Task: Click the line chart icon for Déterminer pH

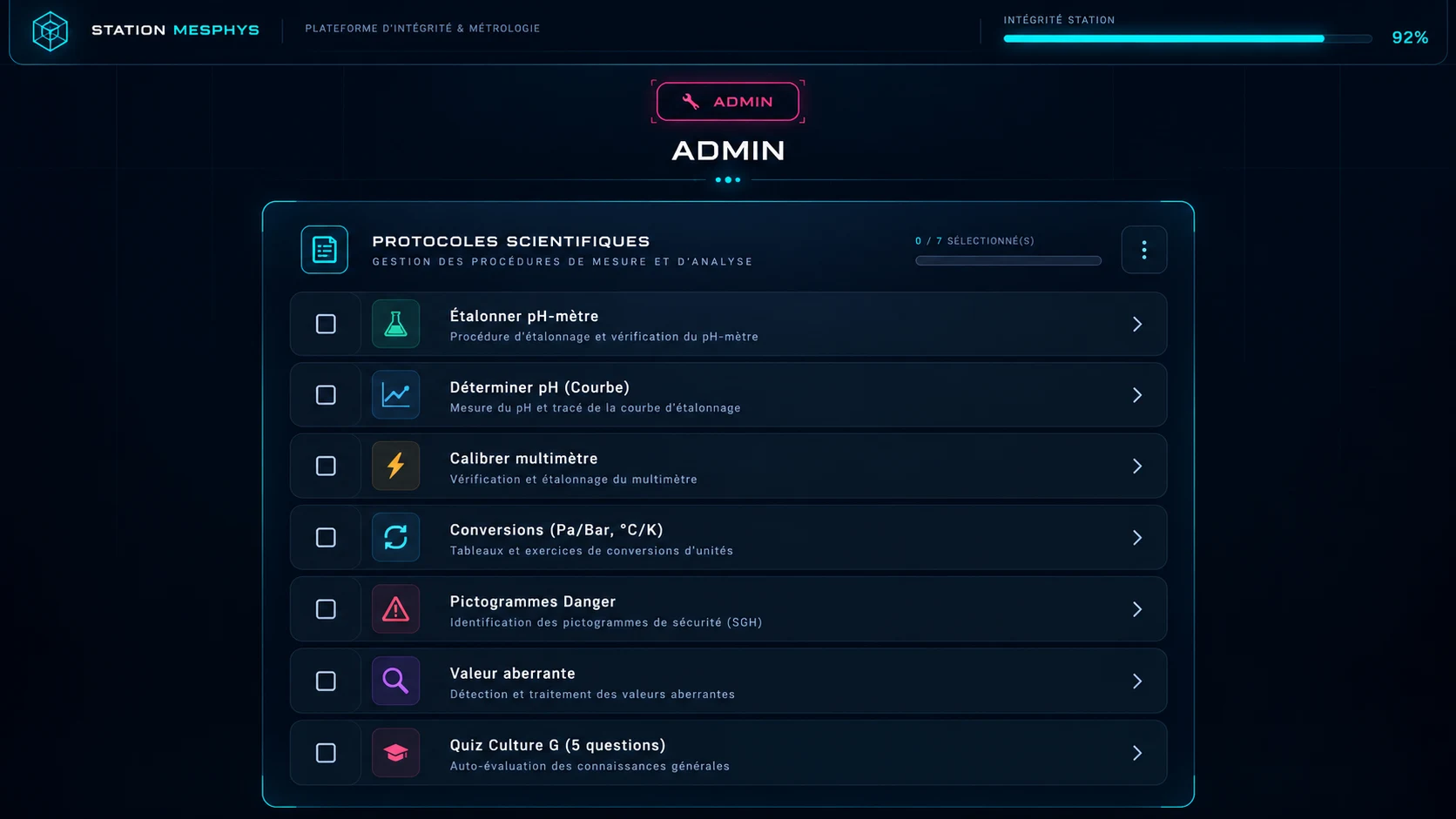Action: click(x=395, y=395)
